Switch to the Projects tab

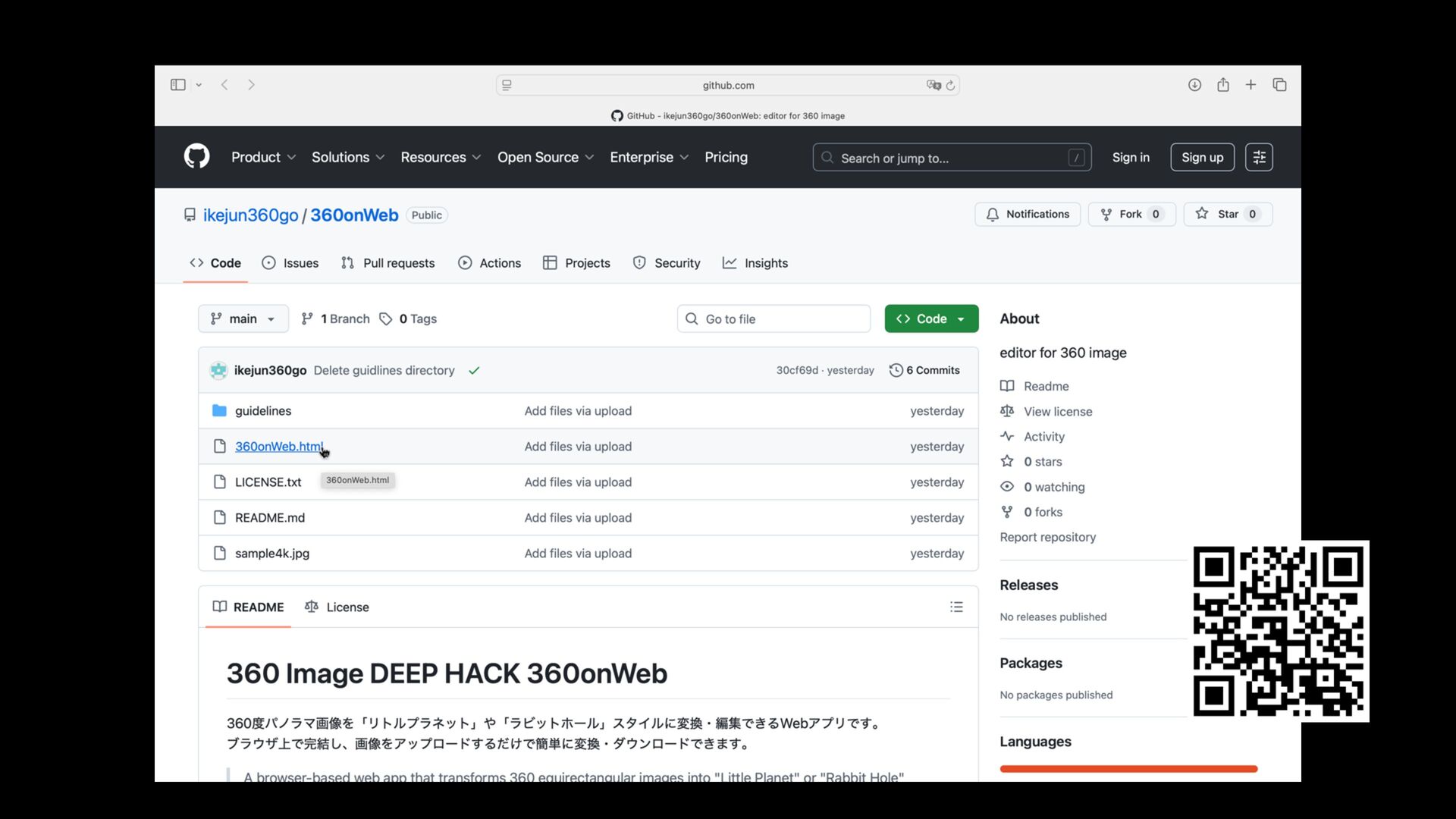pyautogui.click(x=576, y=263)
